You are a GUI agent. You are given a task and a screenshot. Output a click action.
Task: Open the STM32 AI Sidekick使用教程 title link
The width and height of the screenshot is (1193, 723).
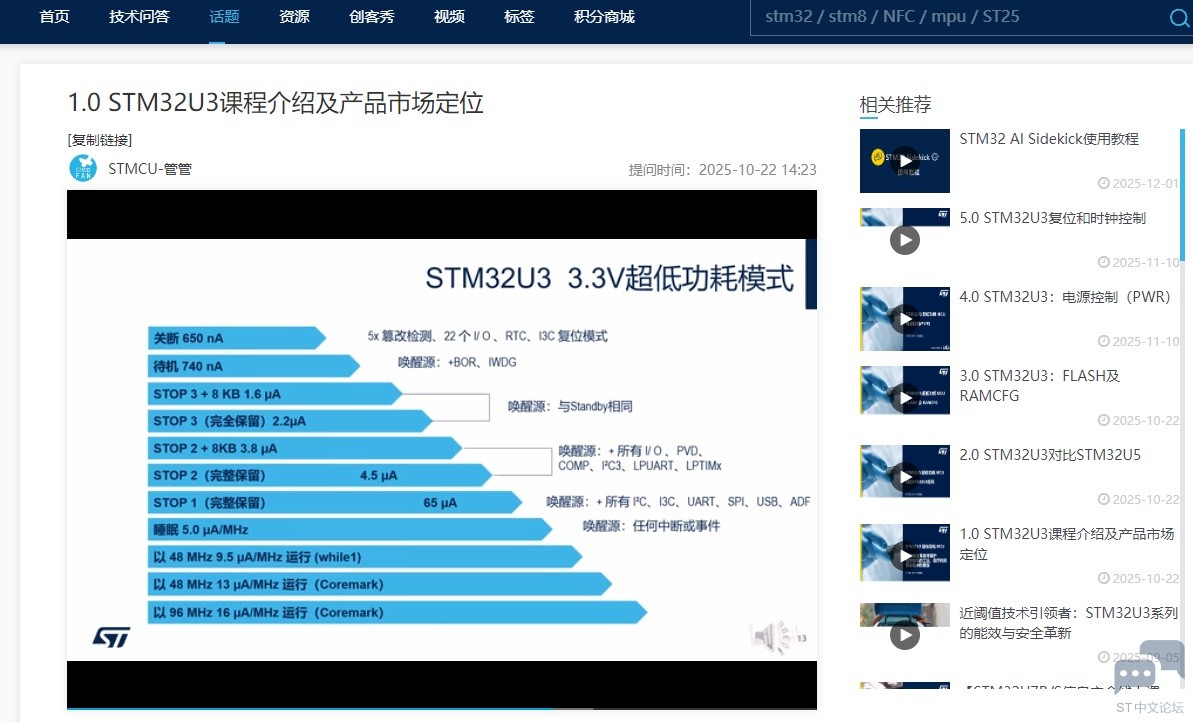(x=1048, y=139)
